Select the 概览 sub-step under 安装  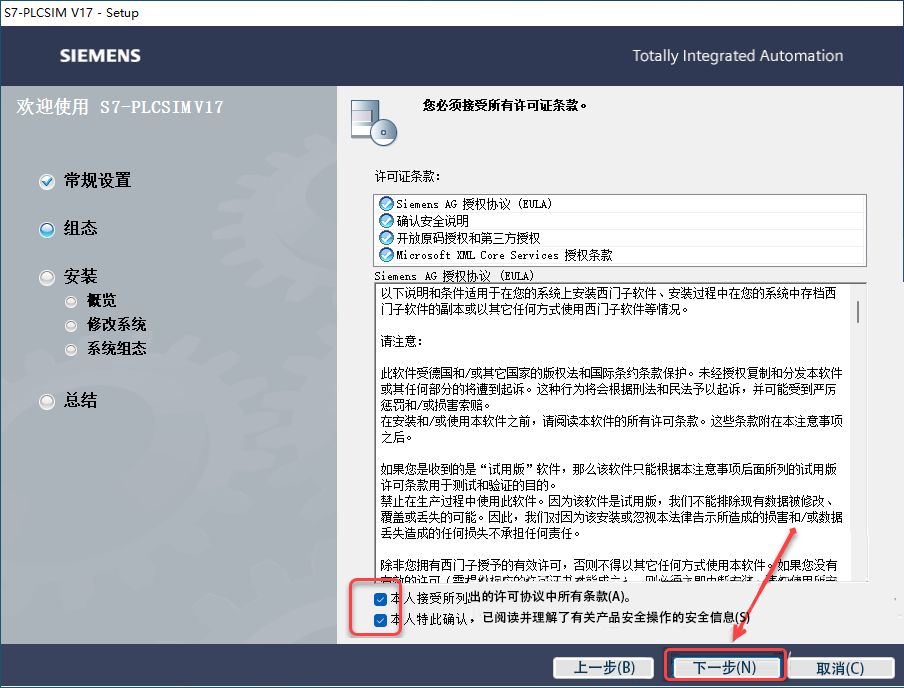(70, 300)
